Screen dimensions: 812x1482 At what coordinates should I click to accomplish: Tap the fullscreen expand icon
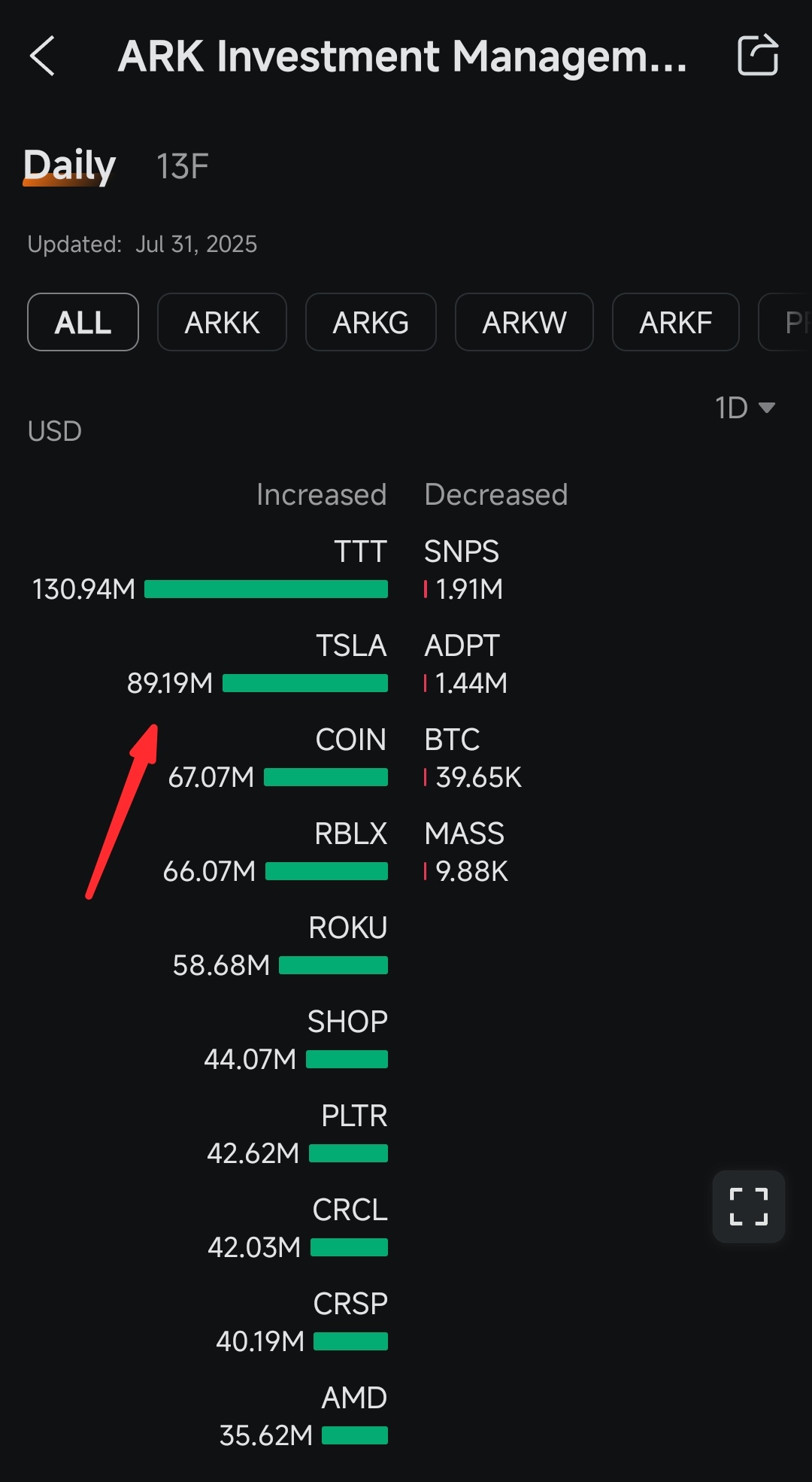pyautogui.click(x=749, y=1207)
